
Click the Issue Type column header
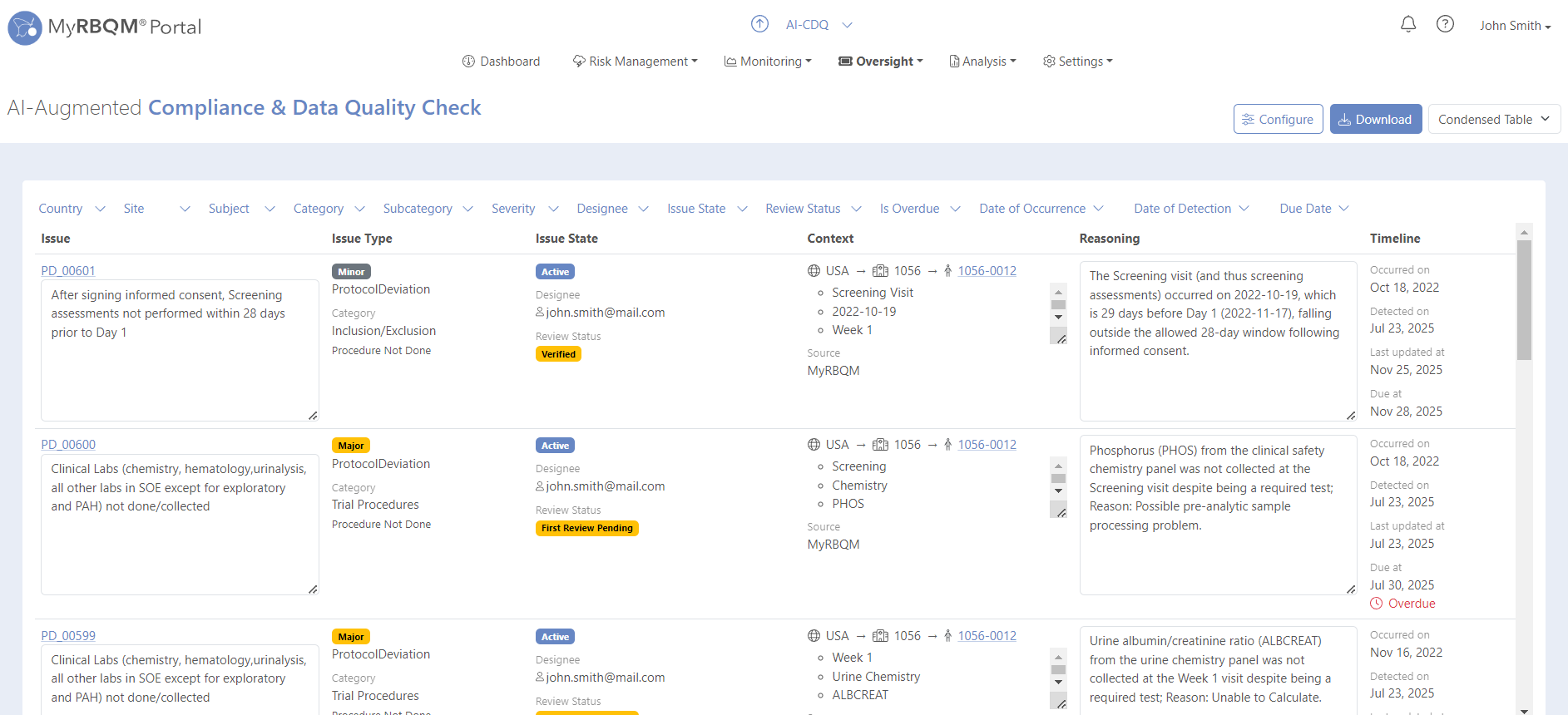362,239
